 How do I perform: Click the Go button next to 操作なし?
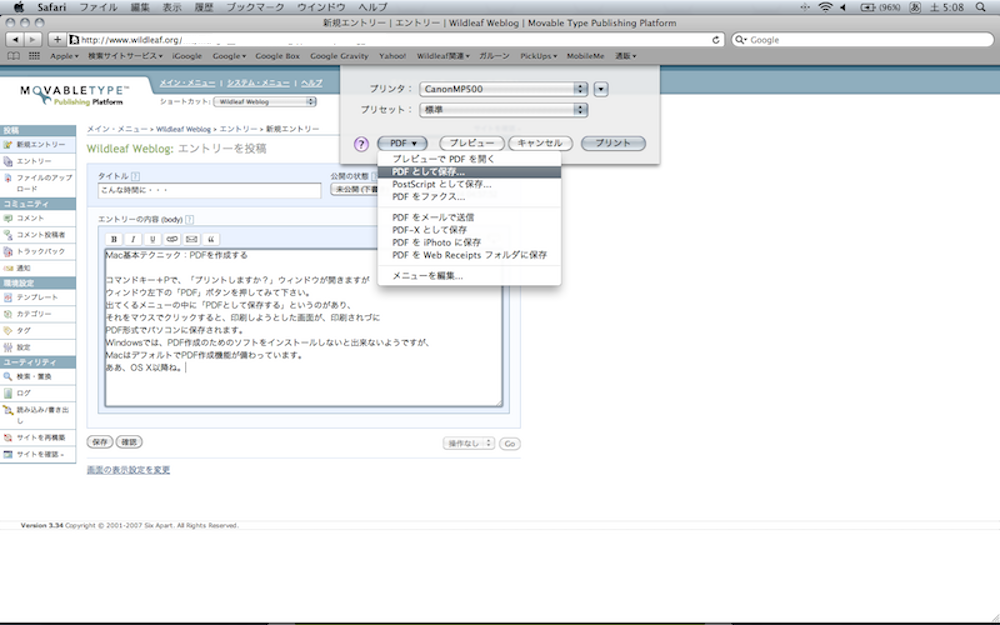point(510,444)
